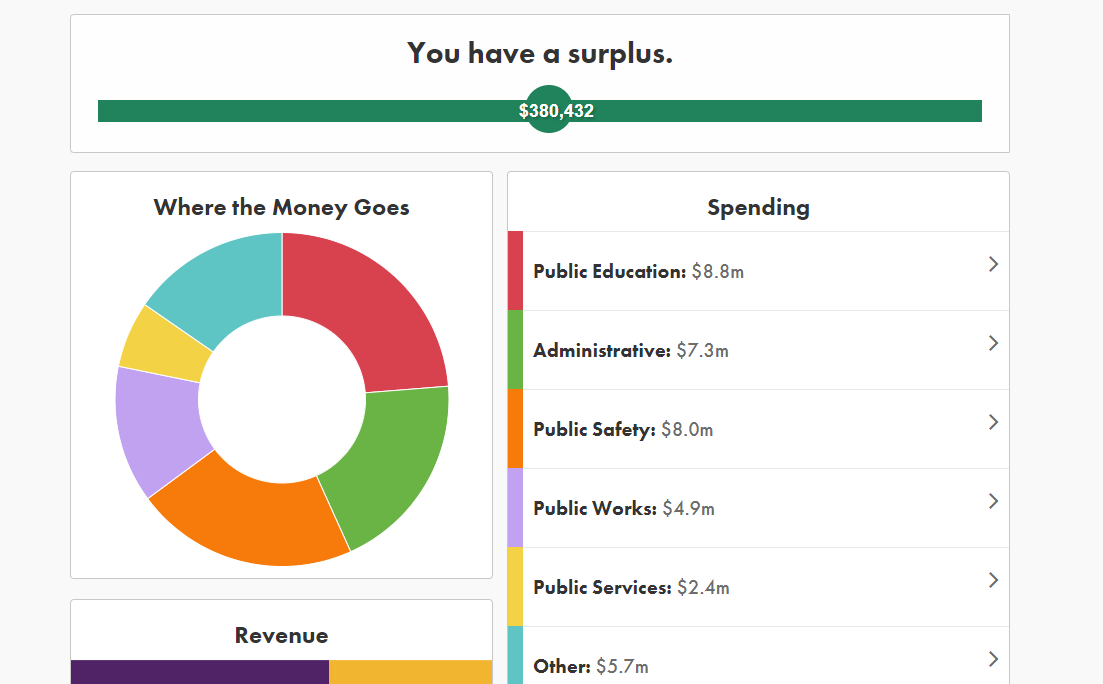Expand the Administrative chevron arrow

pos(993,343)
